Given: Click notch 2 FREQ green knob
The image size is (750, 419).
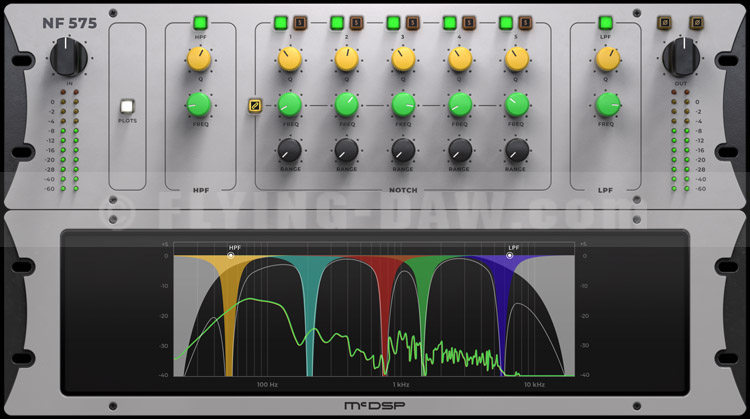Looking at the screenshot, I should pos(346,105).
